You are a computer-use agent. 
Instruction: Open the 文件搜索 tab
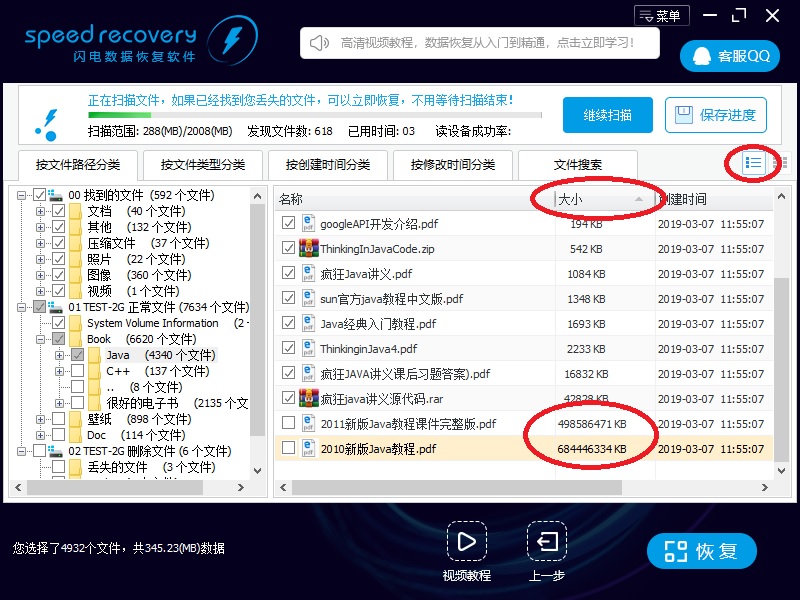click(578, 165)
